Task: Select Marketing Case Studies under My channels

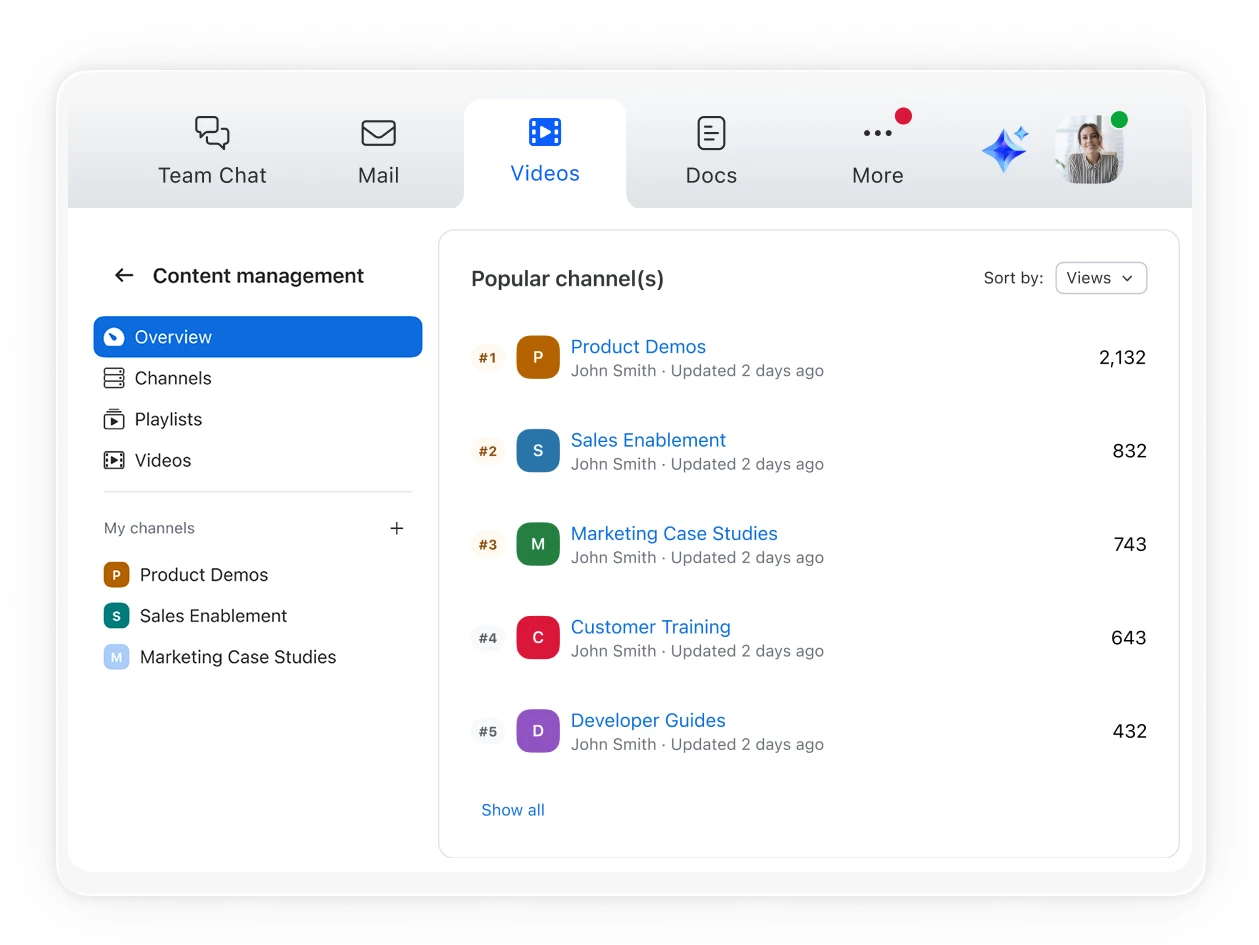Action: click(237, 657)
